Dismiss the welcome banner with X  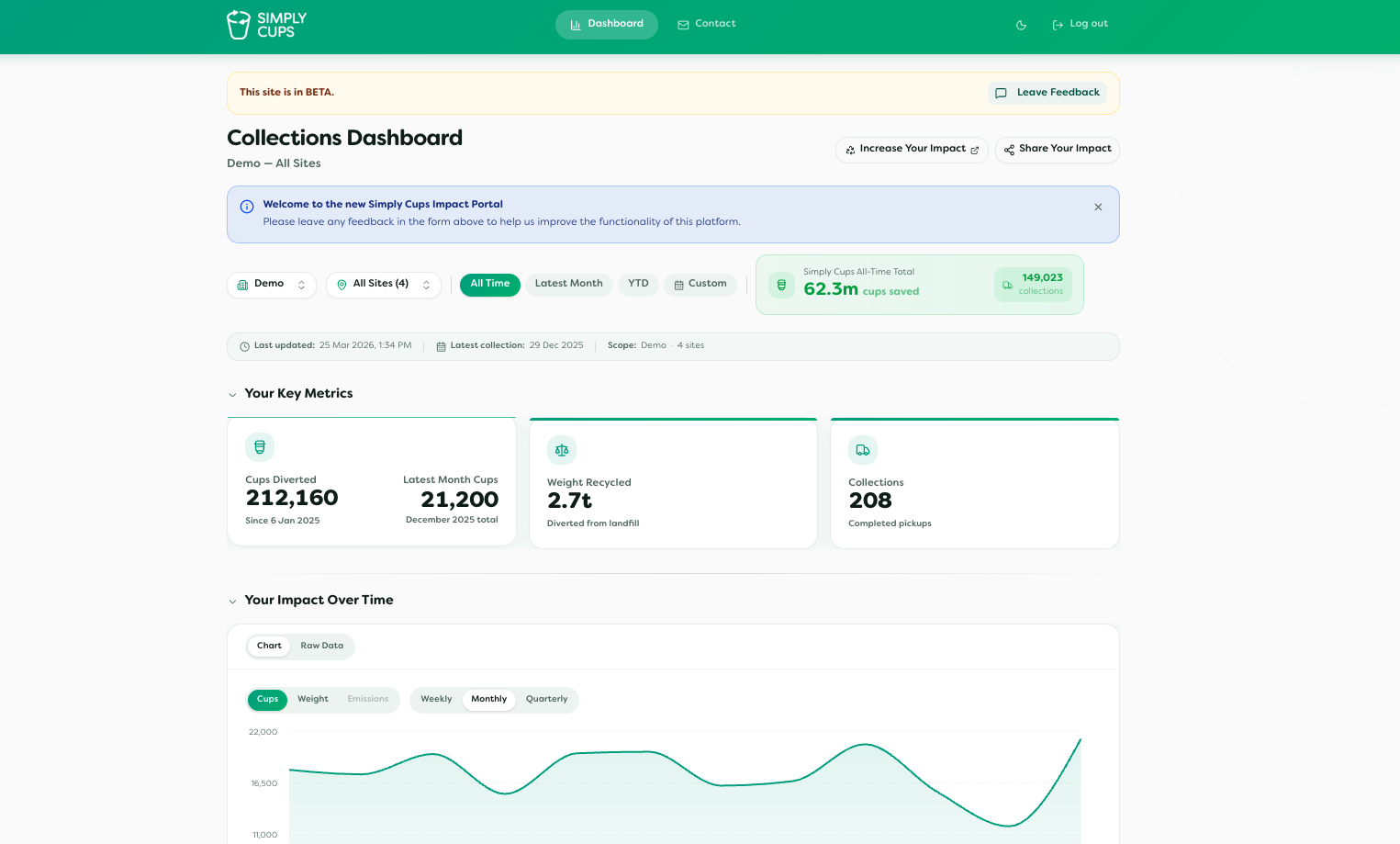[1098, 207]
